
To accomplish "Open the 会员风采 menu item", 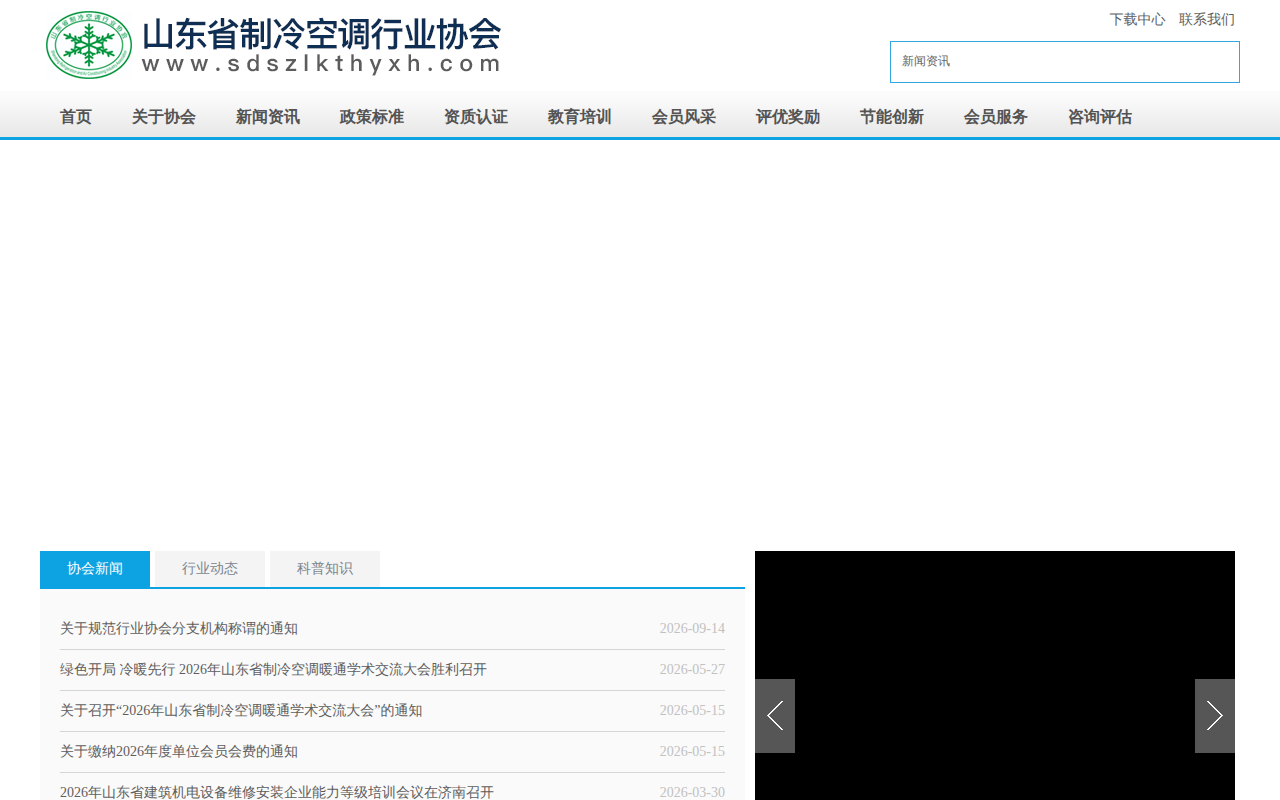I will pyautogui.click(x=684, y=117).
